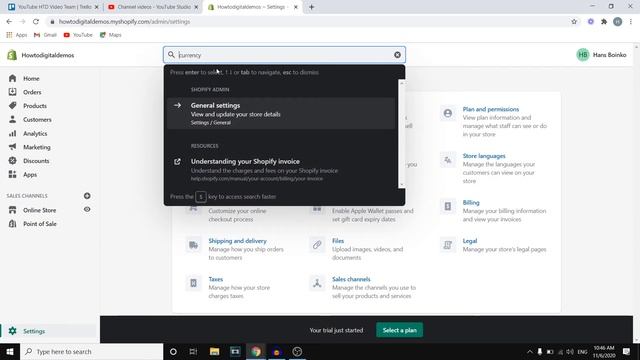Click the Point of Sale bag icon

point(13,224)
